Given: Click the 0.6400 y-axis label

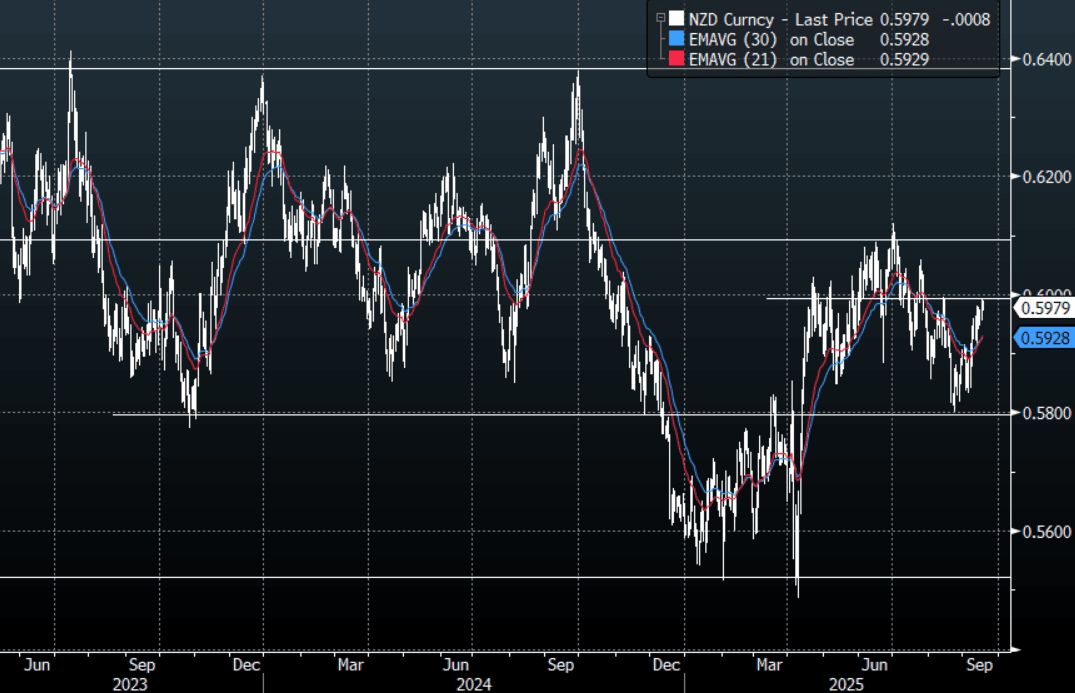Looking at the screenshot, I should point(1042,59).
